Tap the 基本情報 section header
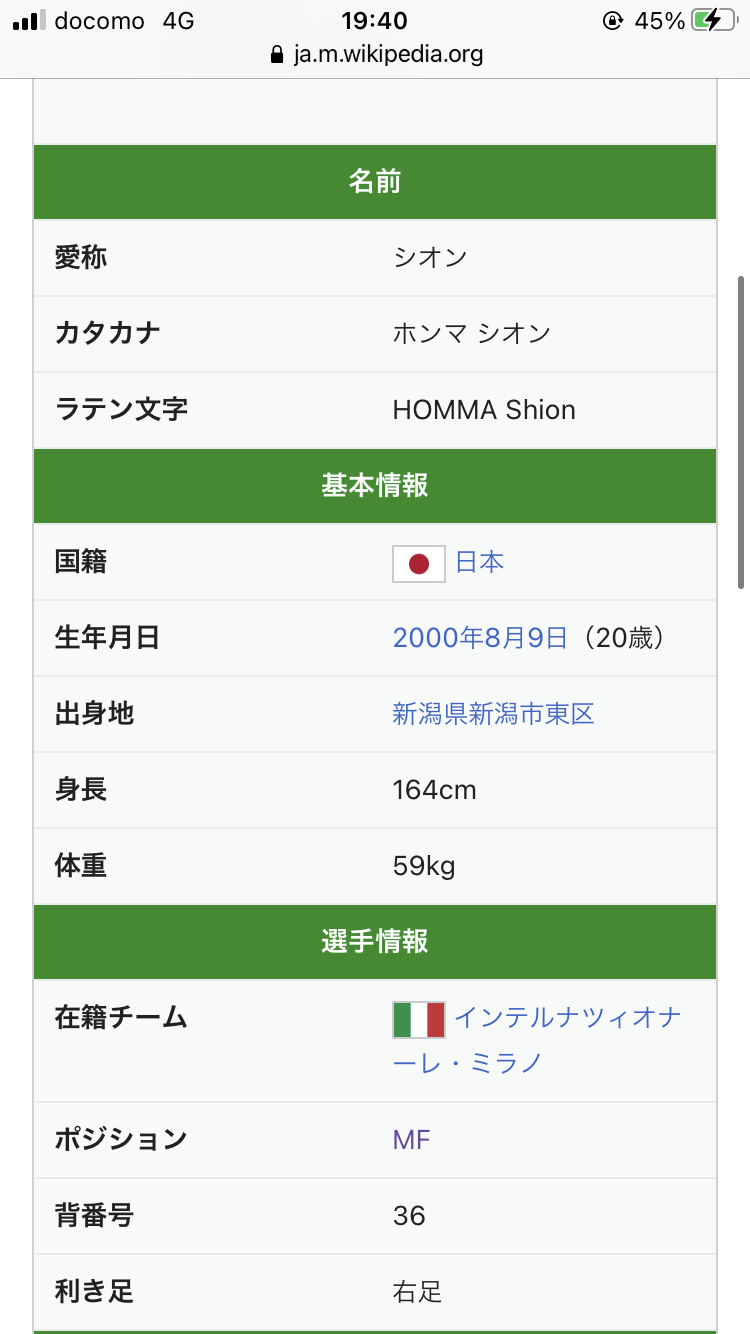Image resolution: width=750 pixels, height=1334 pixels. (375, 486)
